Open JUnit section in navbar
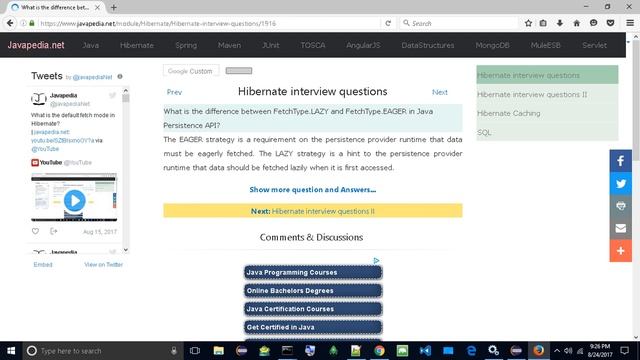 point(271,45)
